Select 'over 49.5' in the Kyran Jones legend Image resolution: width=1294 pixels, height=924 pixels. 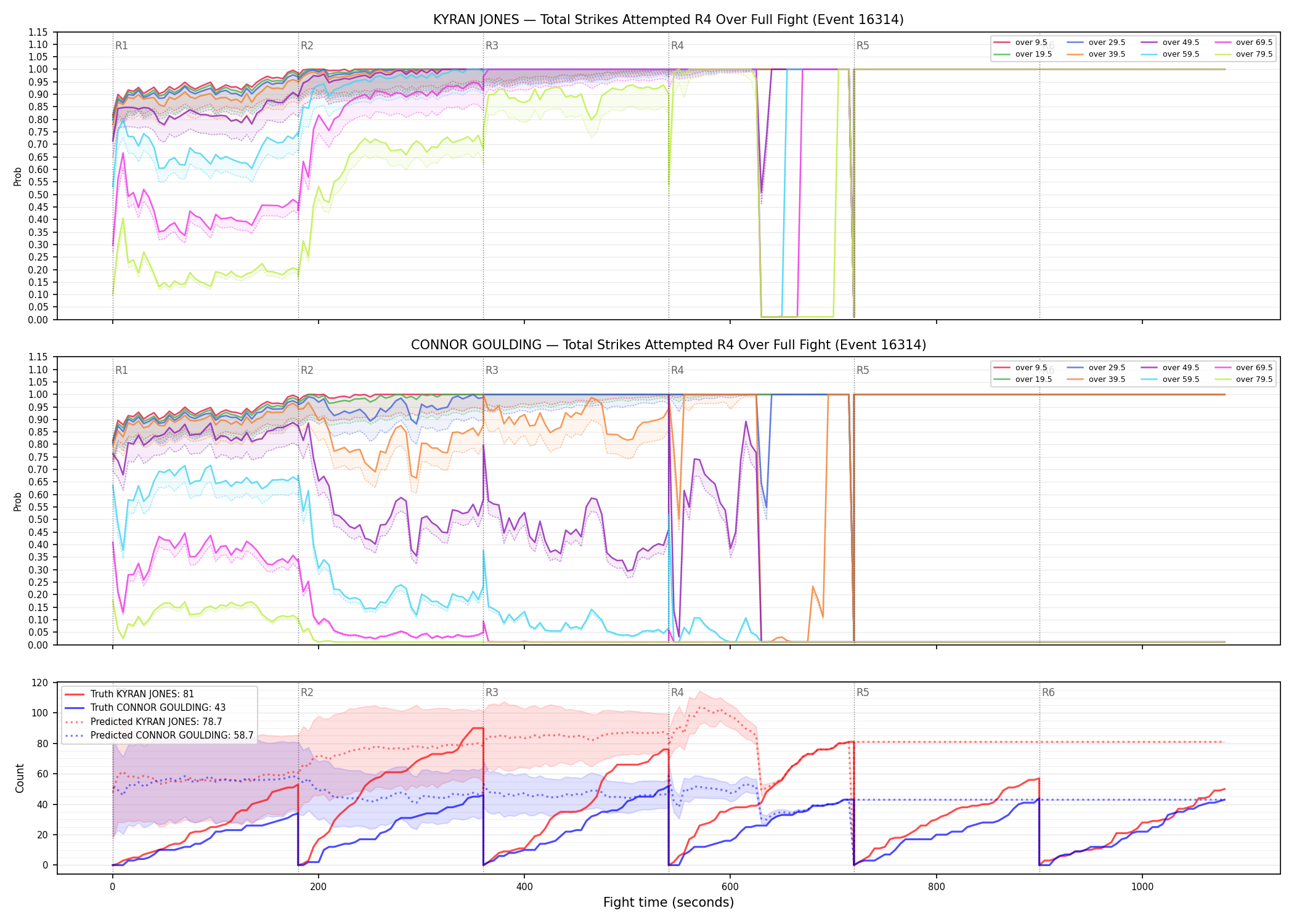(x=1170, y=43)
